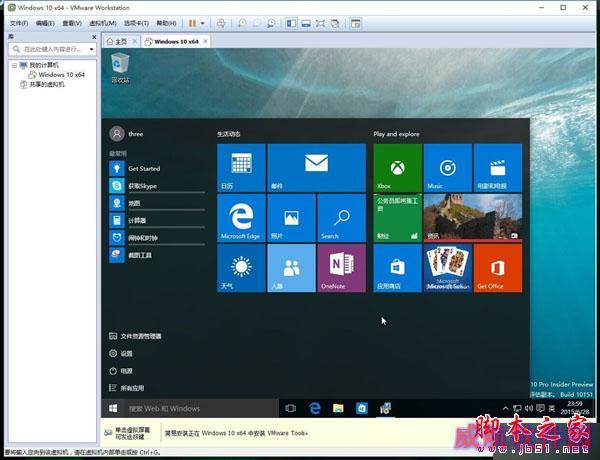
Task: Toggle the library sidebar view icon
Action: pos(291,23)
